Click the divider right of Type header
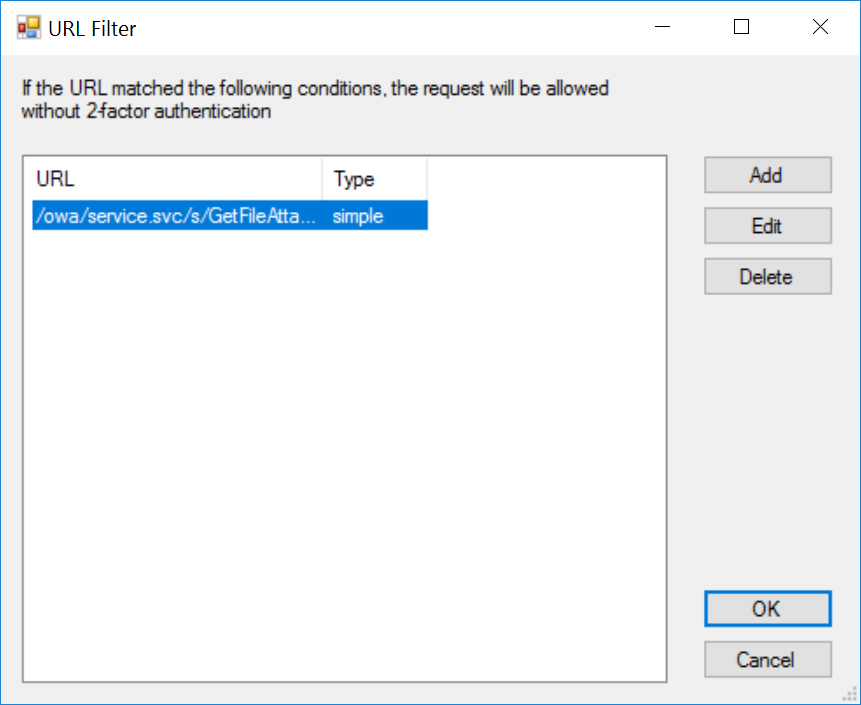The image size is (861, 705). point(427,180)
